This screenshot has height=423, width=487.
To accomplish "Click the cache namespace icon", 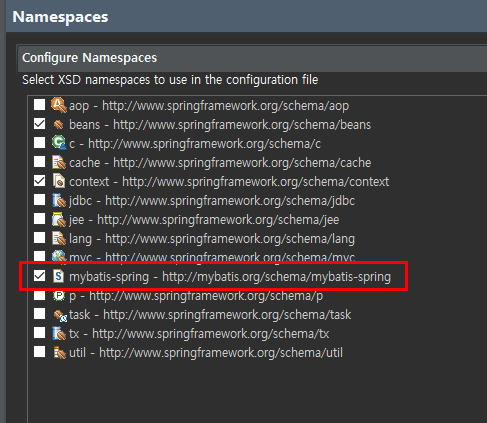I will pyautogui.click(x=59, y=162).
